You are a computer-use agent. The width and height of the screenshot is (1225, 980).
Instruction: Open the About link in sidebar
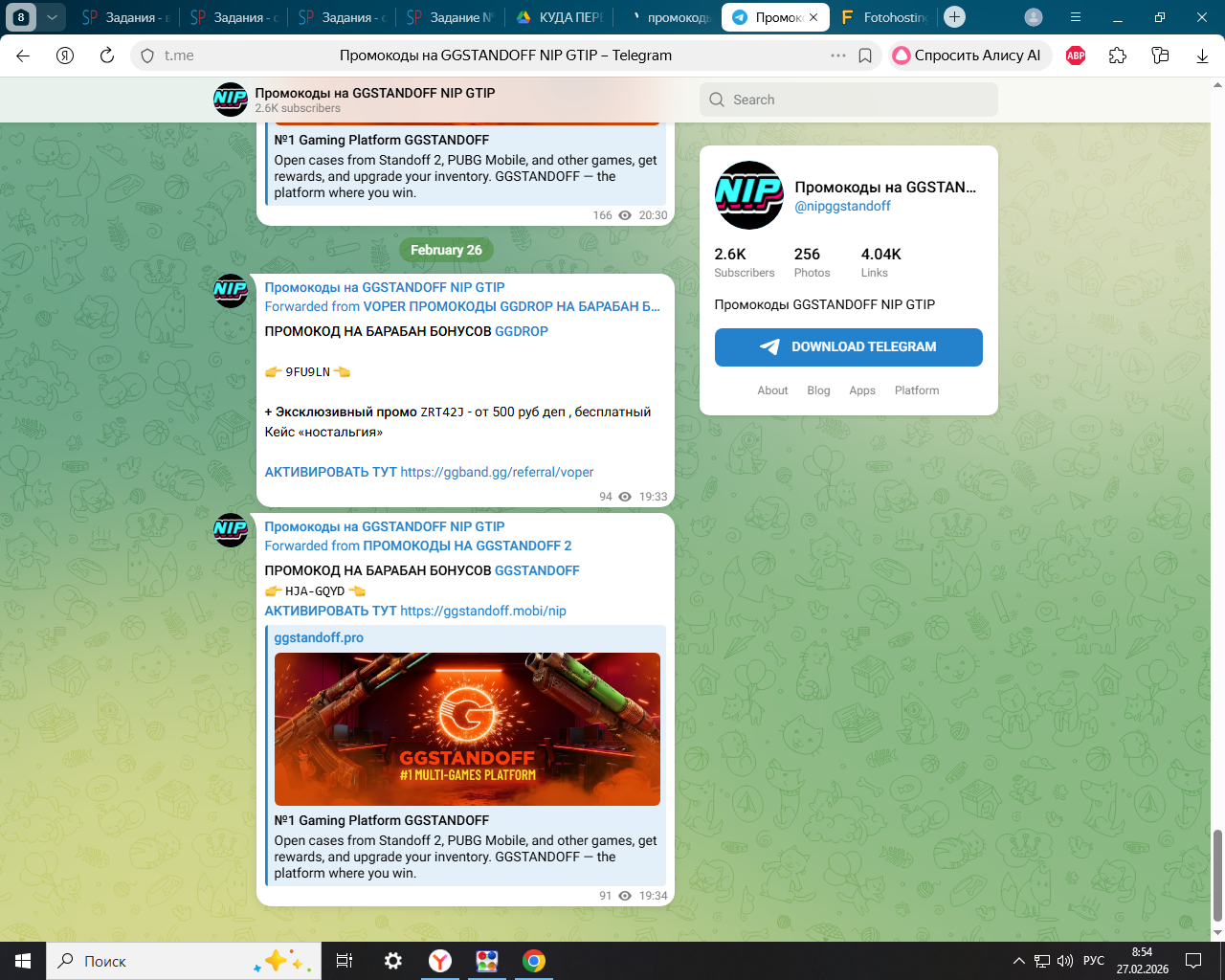coord(772,390)
